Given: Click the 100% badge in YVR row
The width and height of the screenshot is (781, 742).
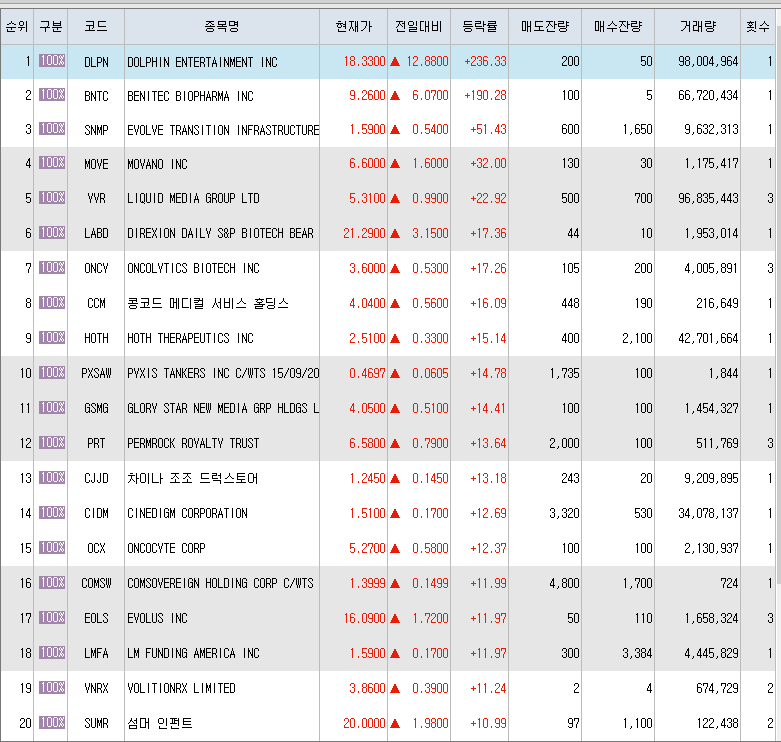Looking at the screenshot, I should 52,198.
